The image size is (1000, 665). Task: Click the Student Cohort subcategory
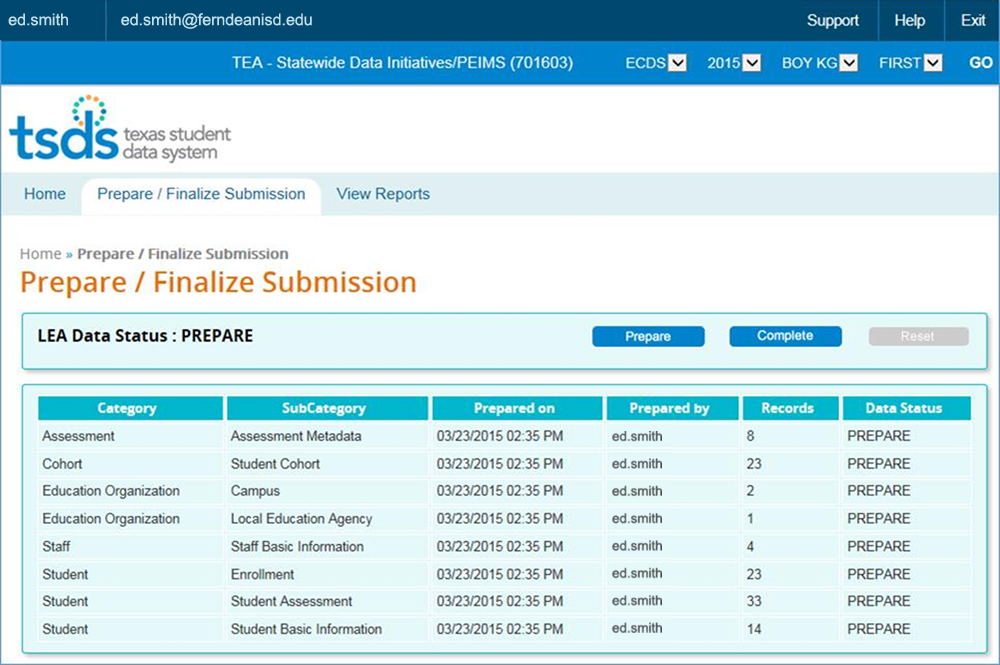[x=276, y=464]
